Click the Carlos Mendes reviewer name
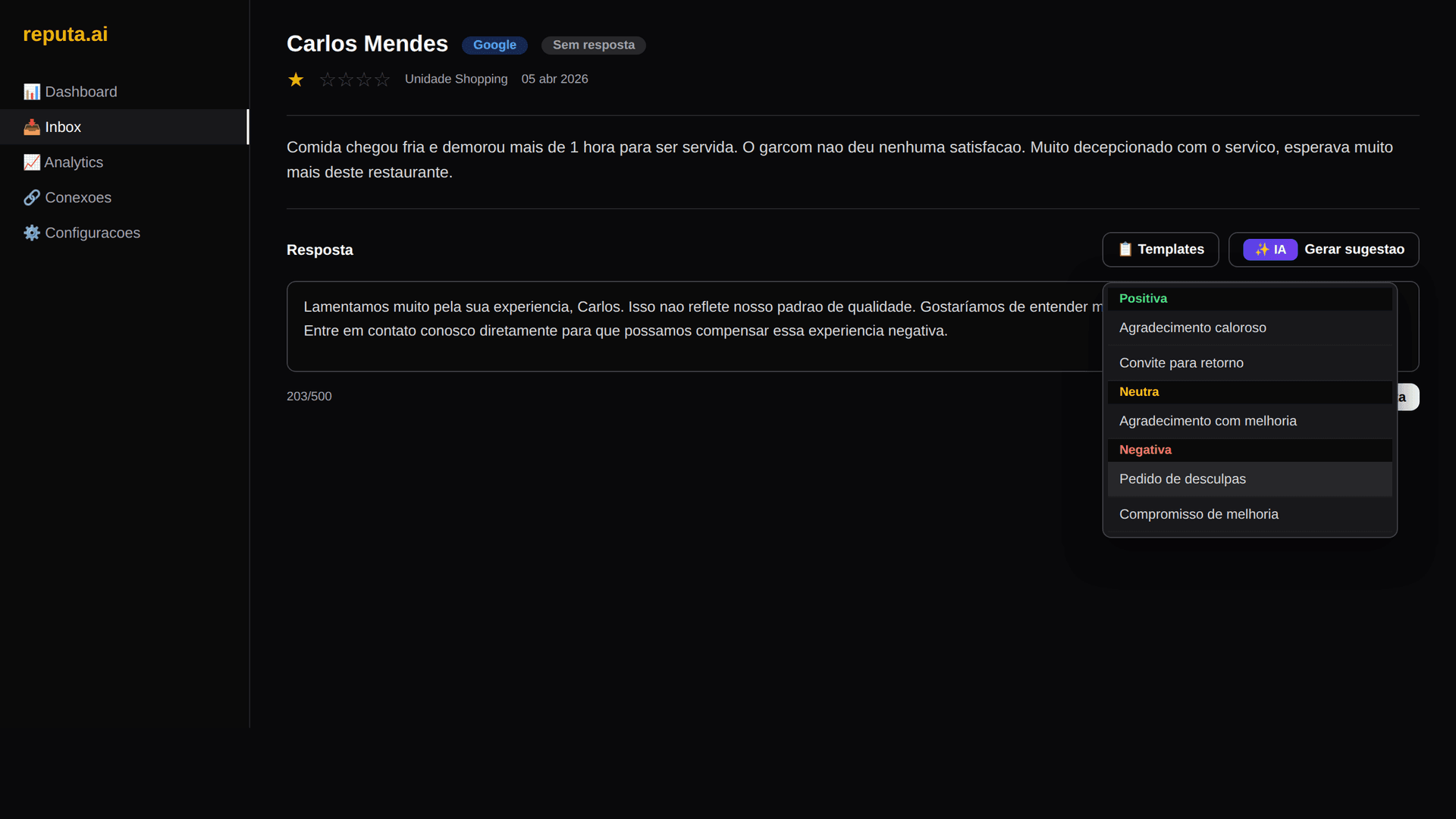 [367, 44]
